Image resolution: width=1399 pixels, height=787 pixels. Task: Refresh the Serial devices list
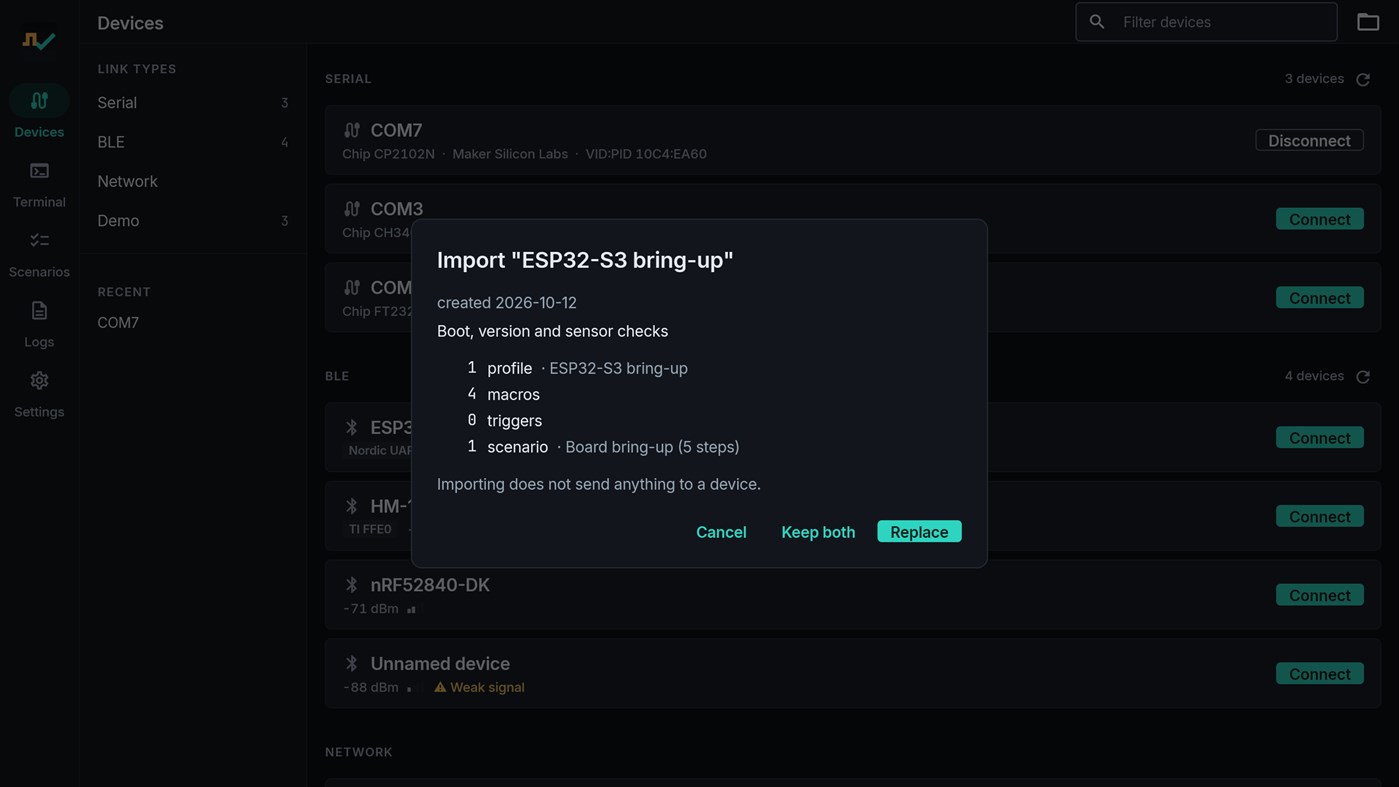[1363, 79]
